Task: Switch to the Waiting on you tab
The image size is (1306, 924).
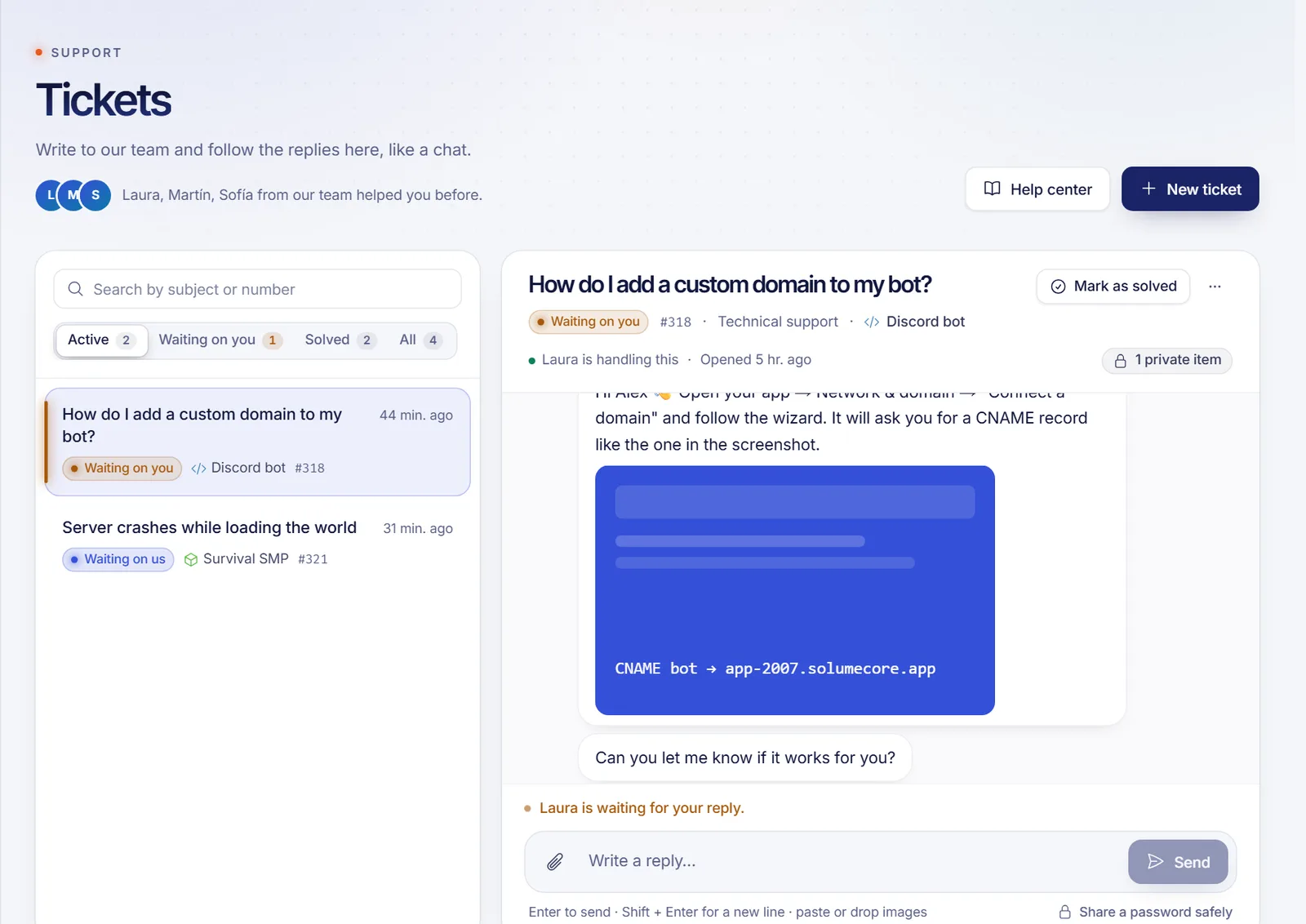Action: coord(220,340)
